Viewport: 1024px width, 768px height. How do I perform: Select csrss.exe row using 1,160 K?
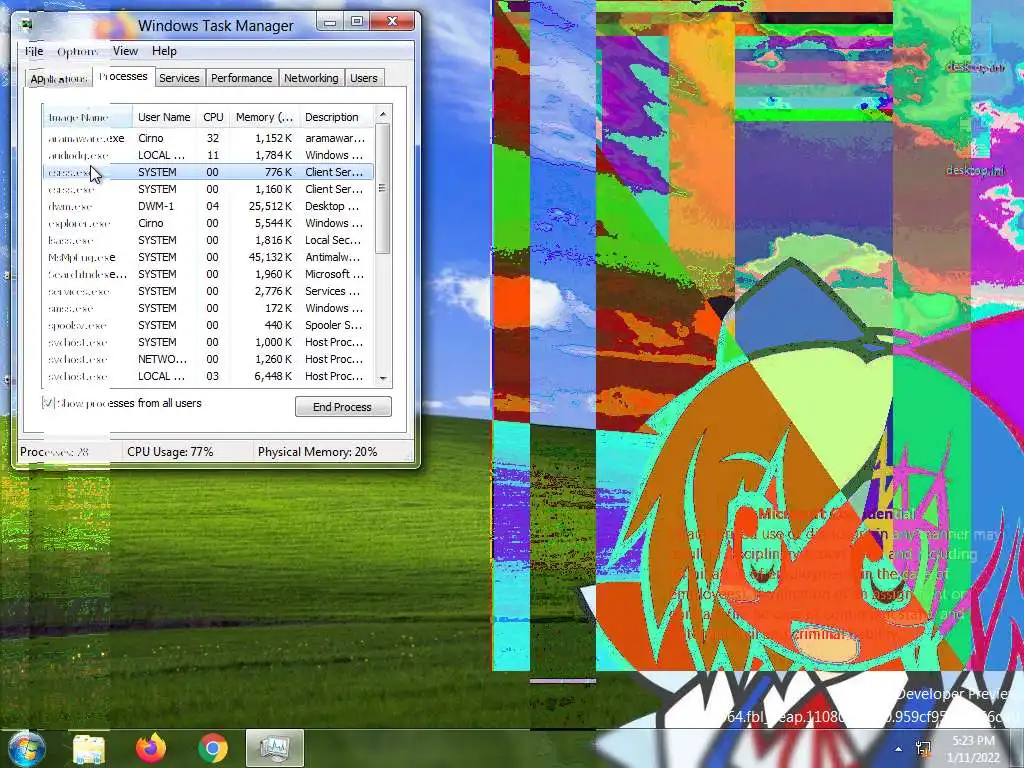point(209,189)
